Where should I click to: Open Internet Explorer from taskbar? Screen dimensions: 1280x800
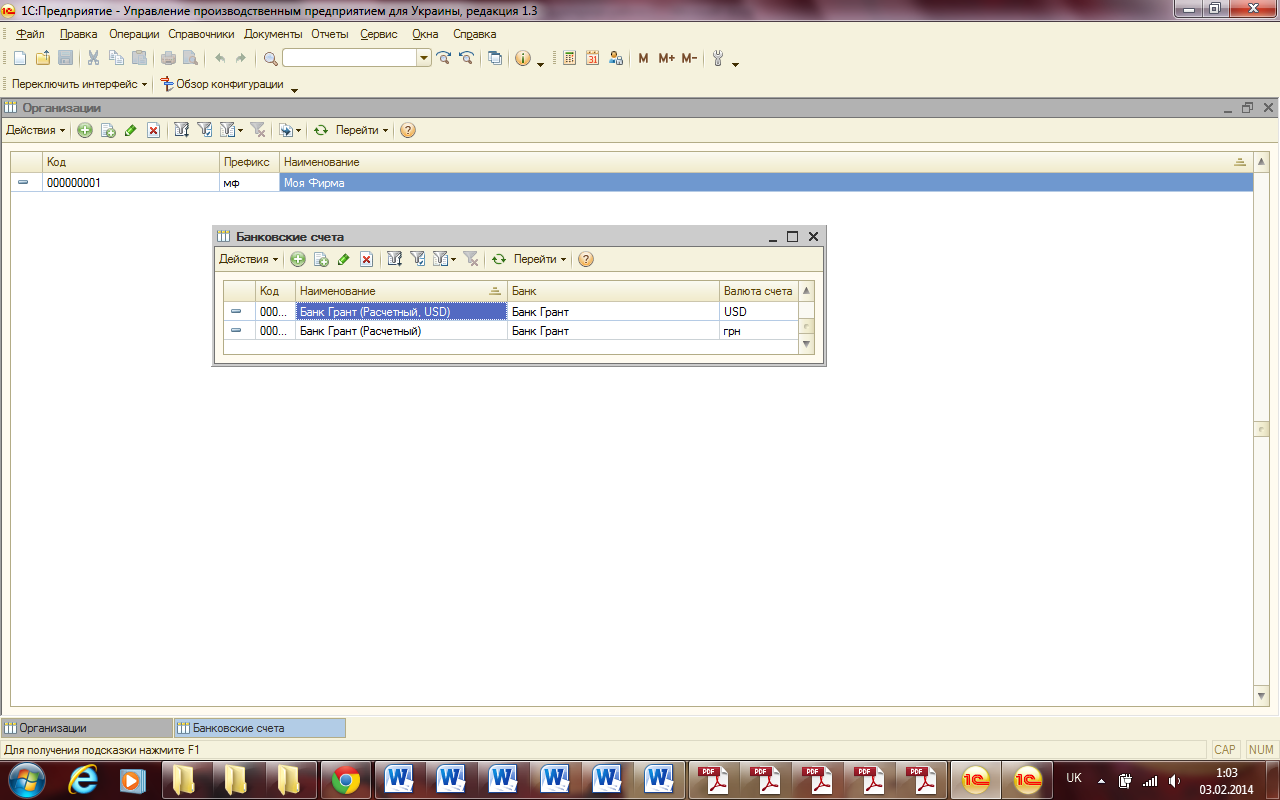84,780
